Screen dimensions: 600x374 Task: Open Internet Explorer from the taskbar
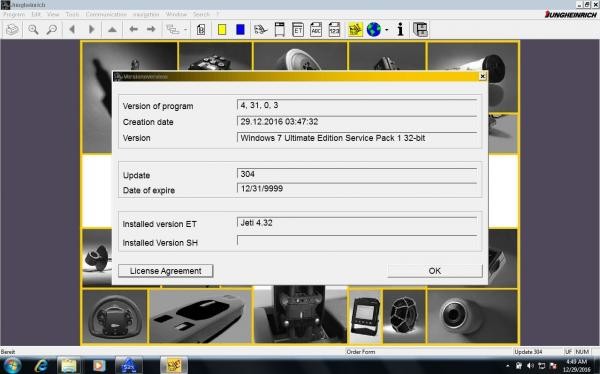(41, 365)
